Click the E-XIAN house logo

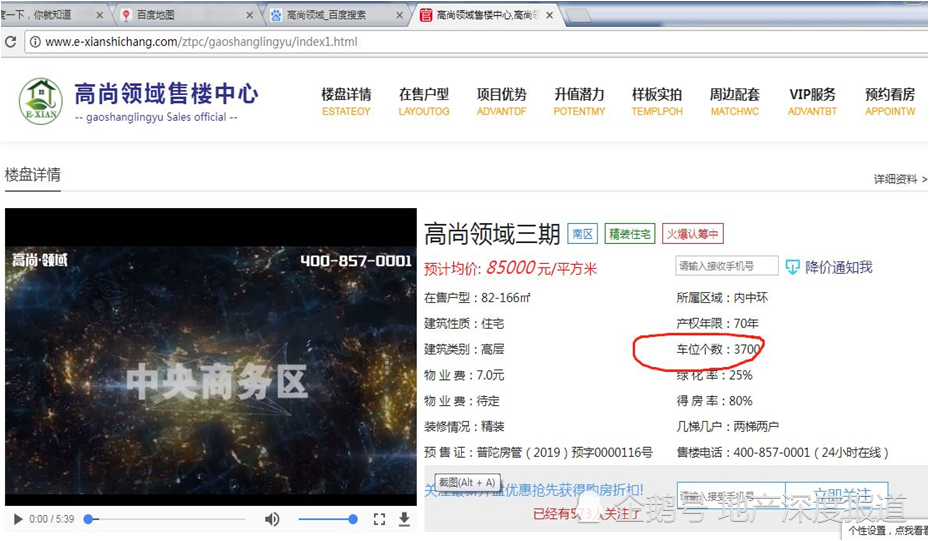pyautogui.click(x=40, y=101)
